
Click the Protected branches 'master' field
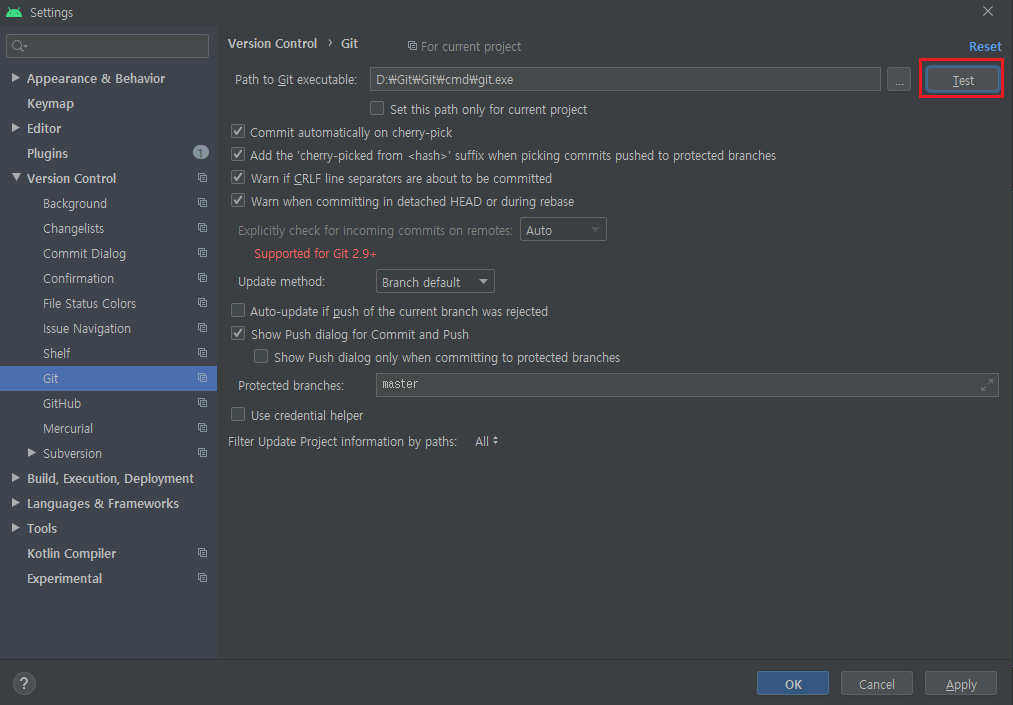[x=687, y=384]
